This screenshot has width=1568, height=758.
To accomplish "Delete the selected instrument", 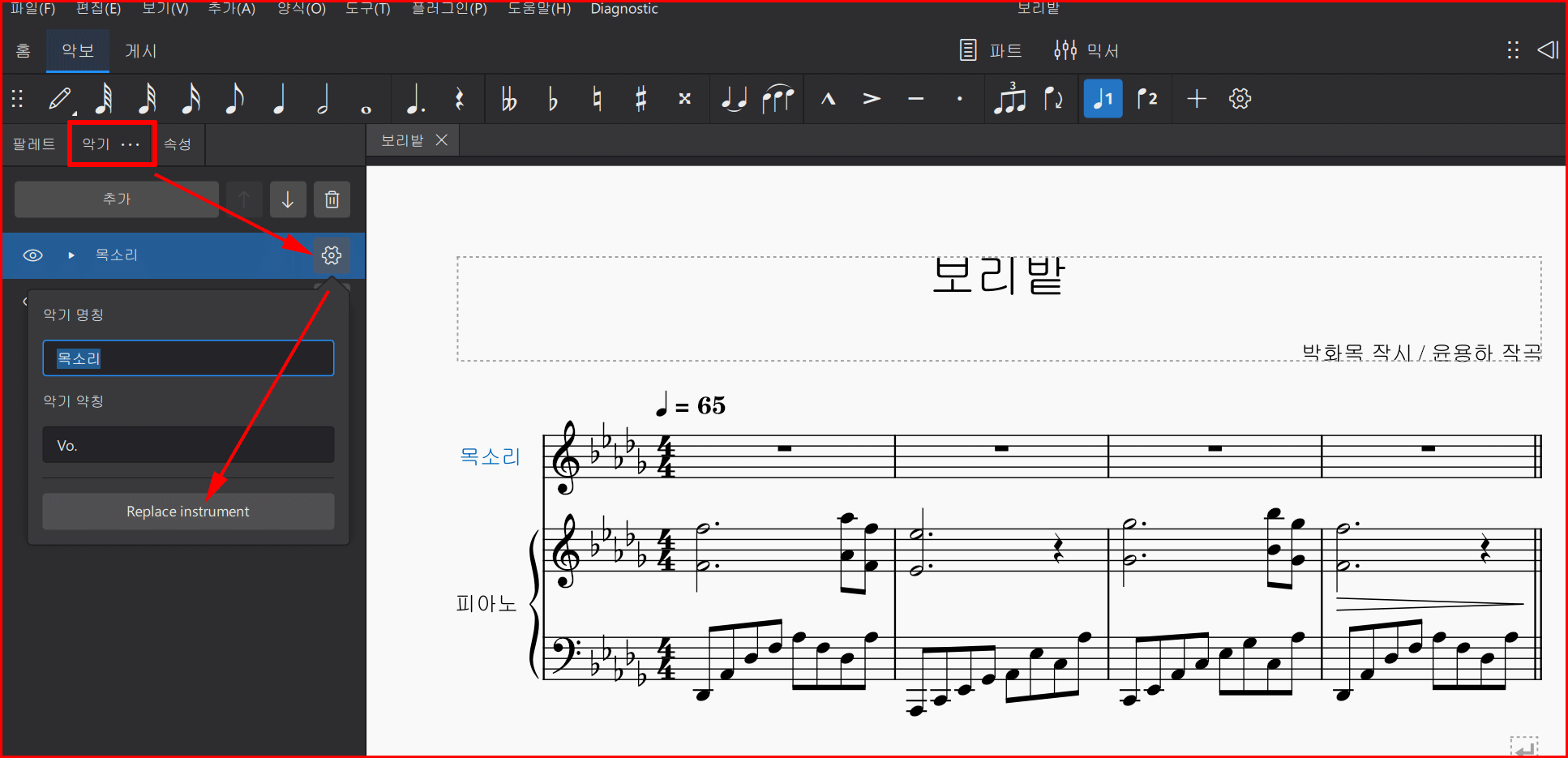I will (332, 199).
